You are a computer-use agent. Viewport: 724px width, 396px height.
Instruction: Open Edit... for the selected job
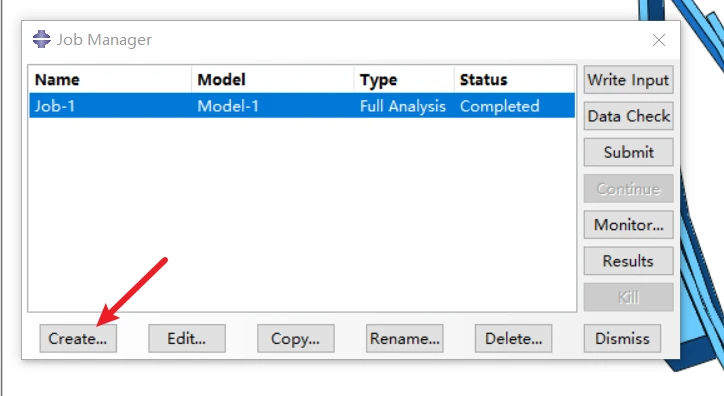[x=187, y=338]
